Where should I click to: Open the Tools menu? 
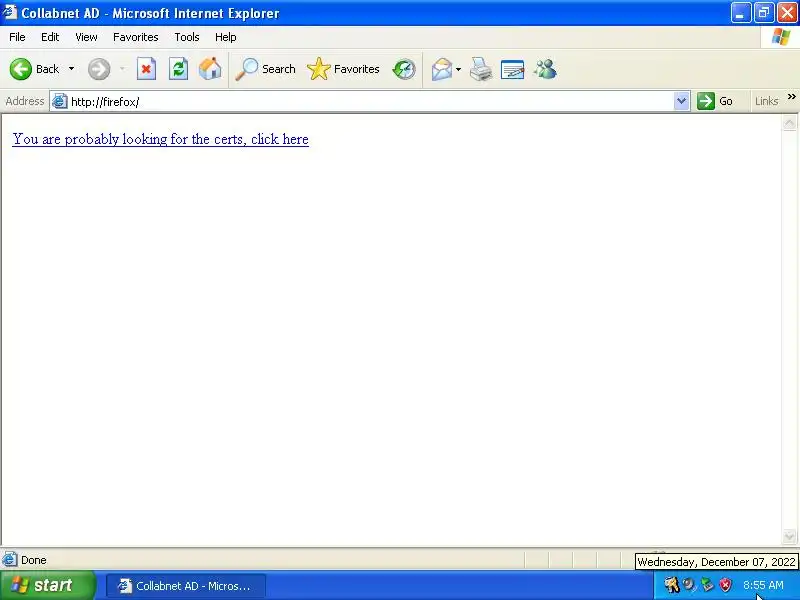(x=187, y=37)
